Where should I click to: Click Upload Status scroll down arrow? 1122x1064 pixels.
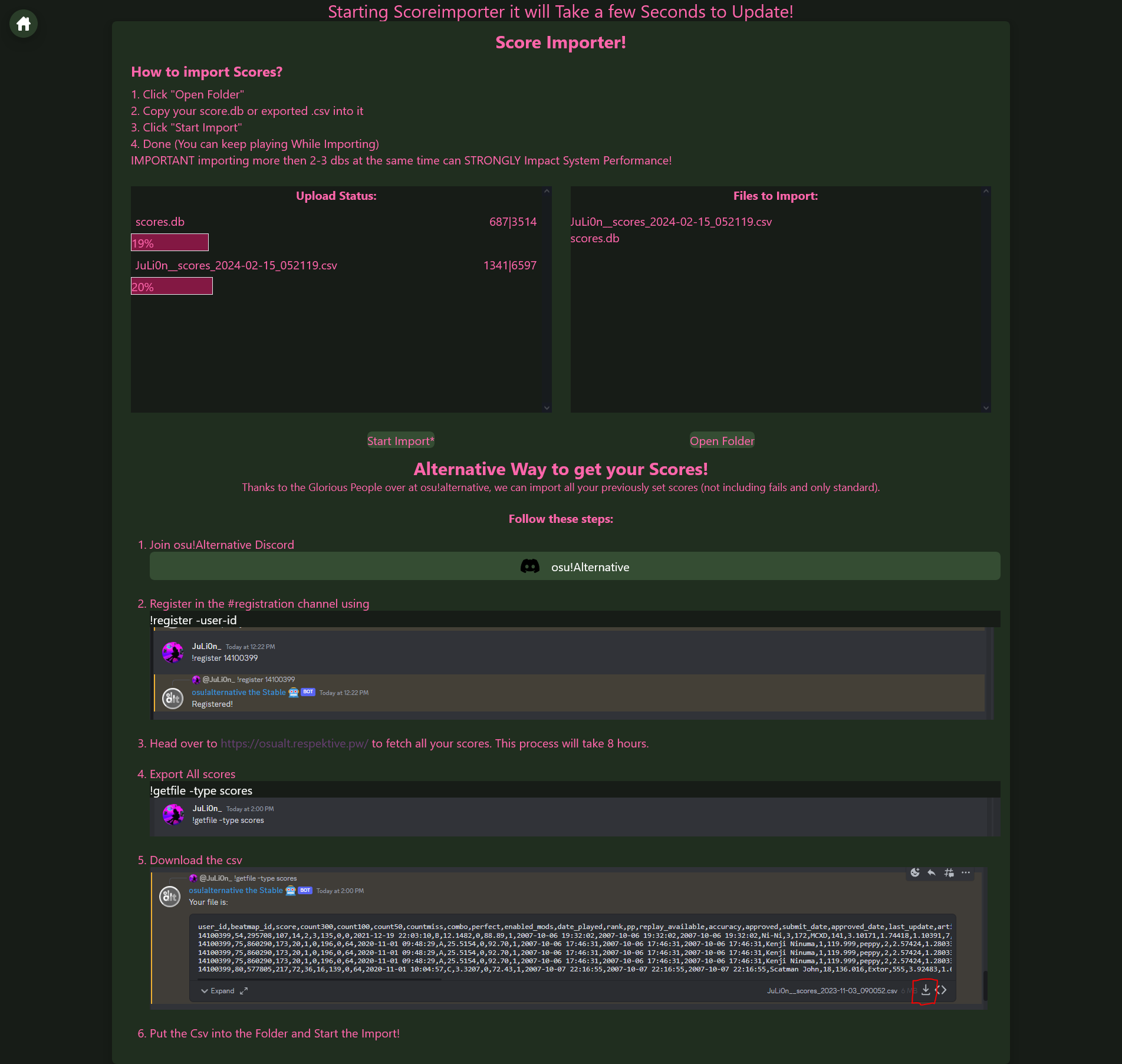pyautogui.click(x=547, y=408)
